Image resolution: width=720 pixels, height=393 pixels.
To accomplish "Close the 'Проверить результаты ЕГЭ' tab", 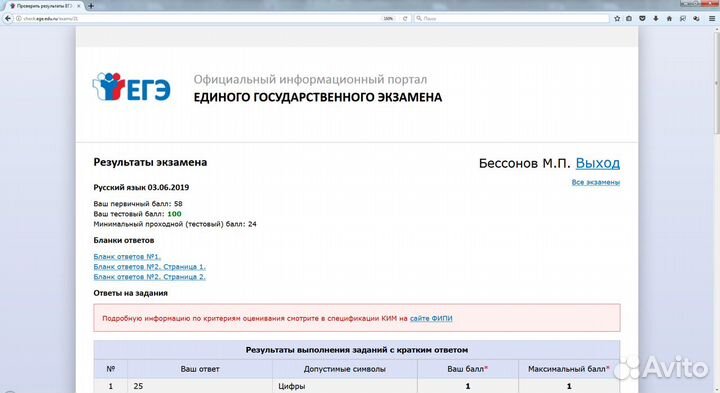I will (x=79, y=6).
